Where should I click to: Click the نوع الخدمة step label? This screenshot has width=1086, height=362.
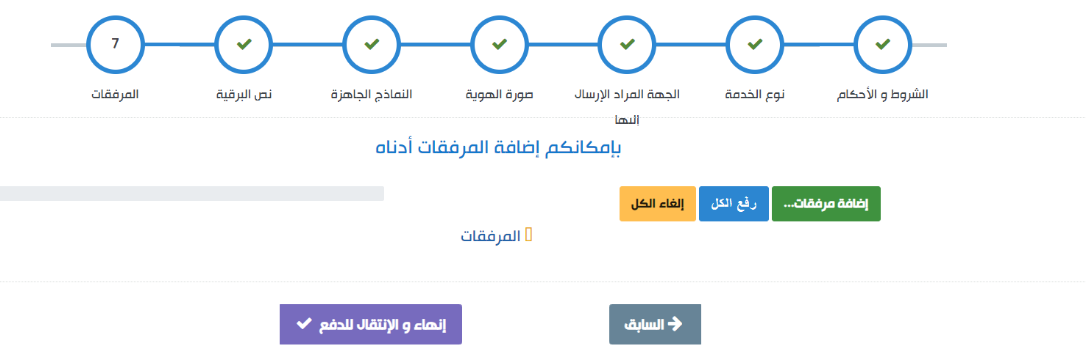[755, 93]
